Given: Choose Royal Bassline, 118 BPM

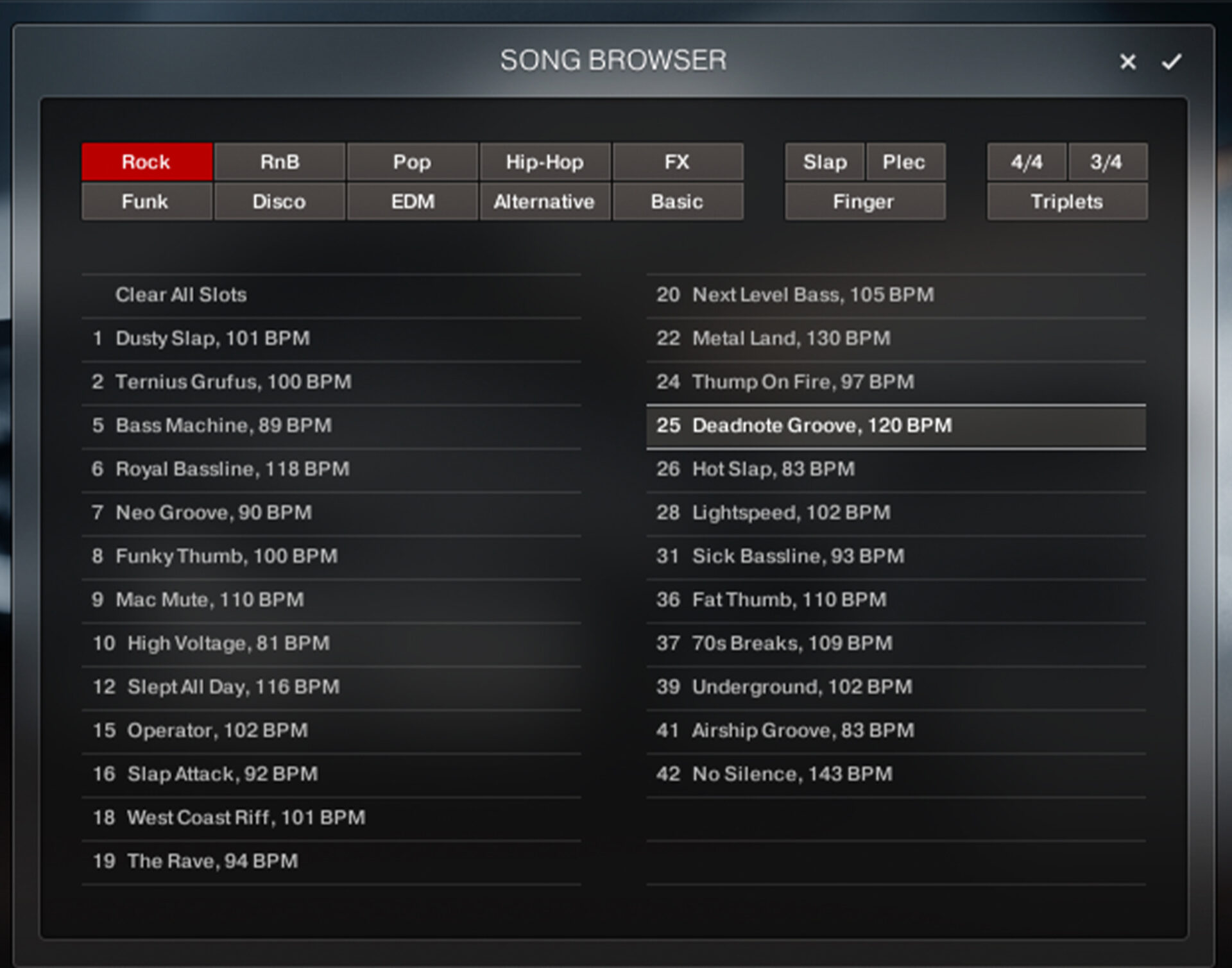Looking at the screenshot, I should [x=232, y=469].
